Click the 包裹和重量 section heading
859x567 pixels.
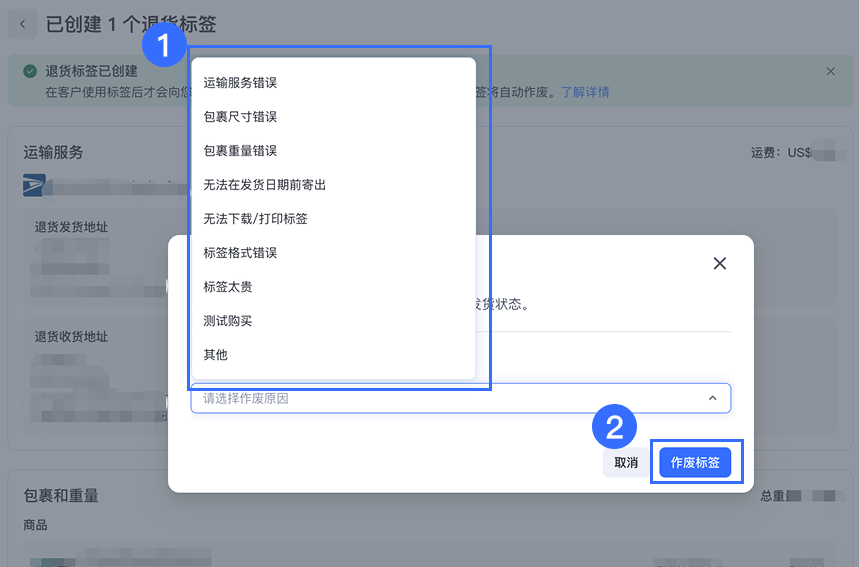point(61,496)
